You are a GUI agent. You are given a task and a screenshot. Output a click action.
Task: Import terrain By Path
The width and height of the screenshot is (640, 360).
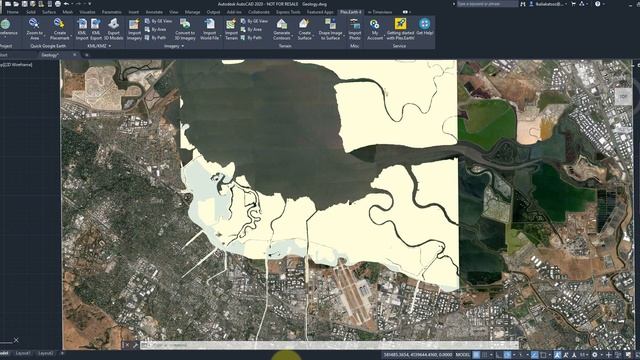pos(251,38)
